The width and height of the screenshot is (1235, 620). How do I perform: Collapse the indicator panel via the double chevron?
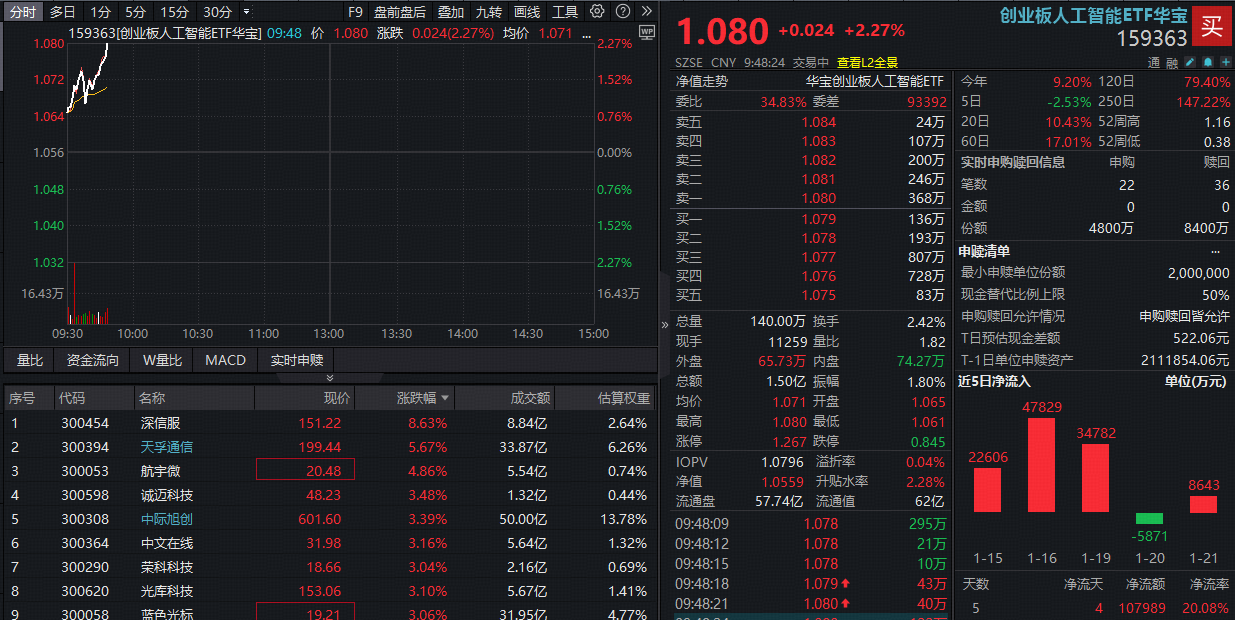click(x=330, y=378)
